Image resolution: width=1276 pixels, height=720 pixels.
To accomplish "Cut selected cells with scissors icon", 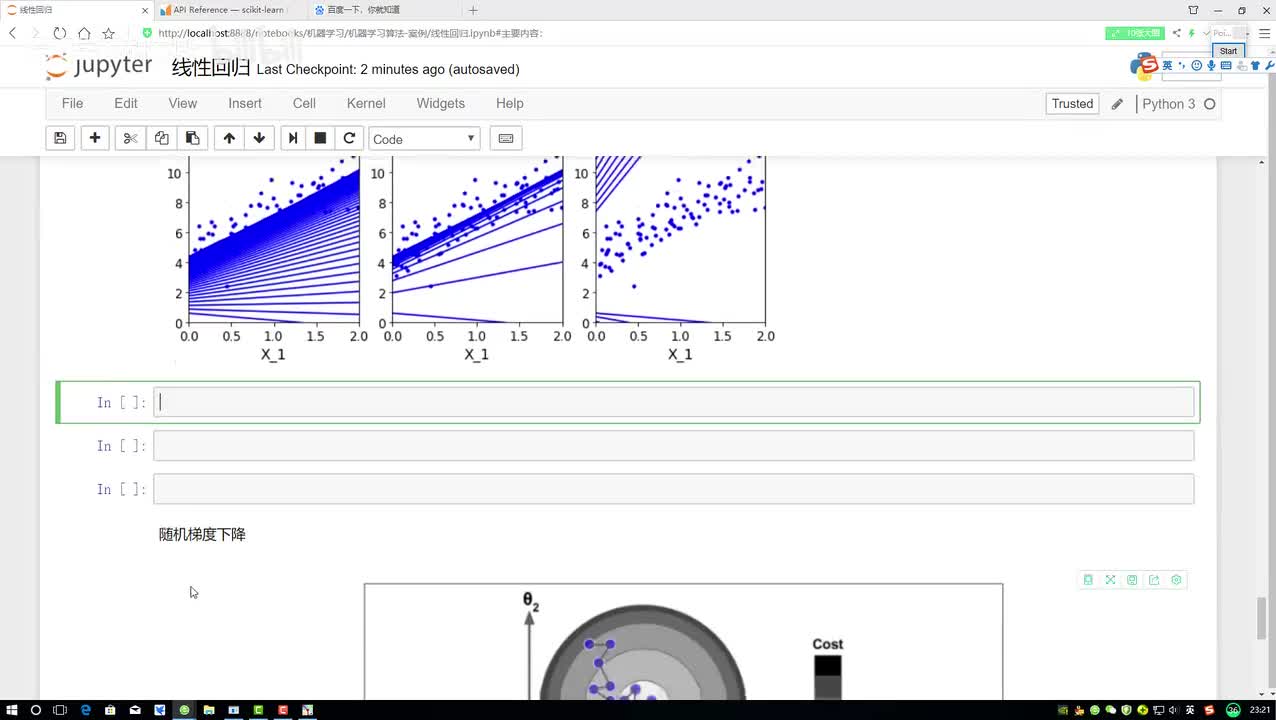I will click(130, 138).
